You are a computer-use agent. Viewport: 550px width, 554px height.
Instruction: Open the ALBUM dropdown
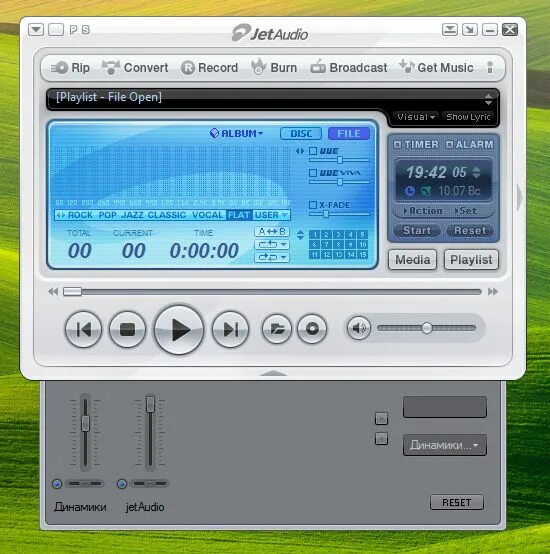(x=237, y=134)
